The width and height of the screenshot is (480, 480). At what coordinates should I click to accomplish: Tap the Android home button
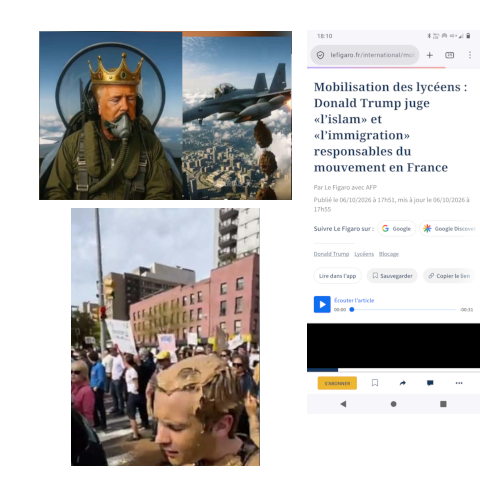[393, 404]
